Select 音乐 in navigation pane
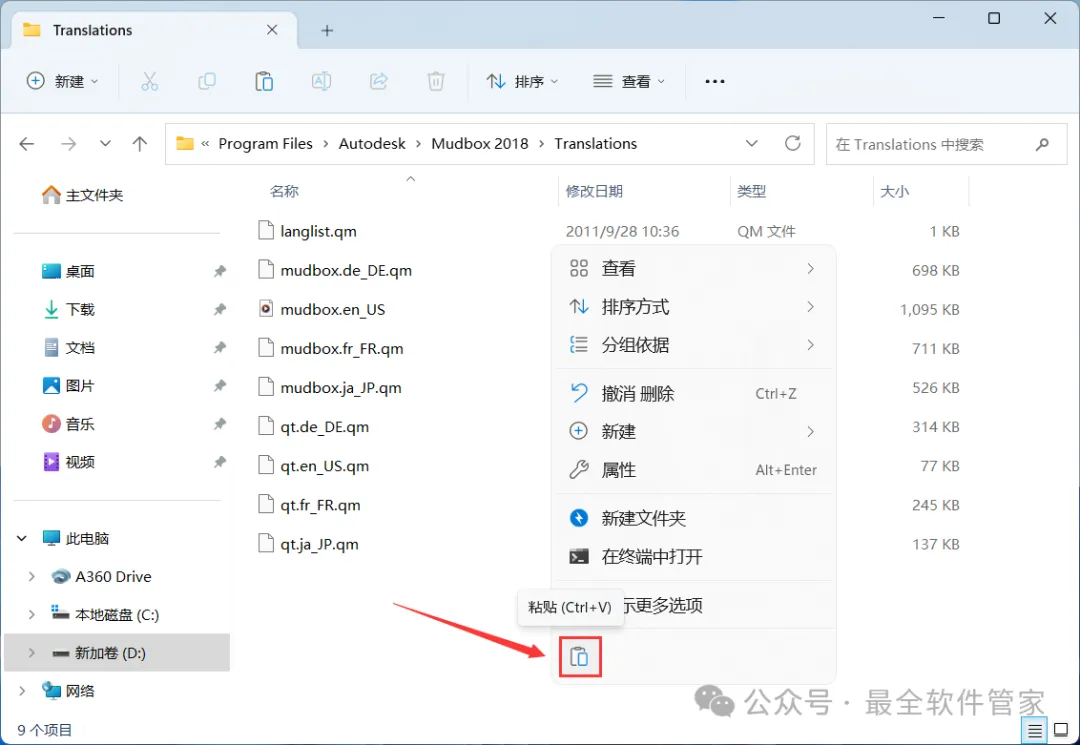 tap(69, 423)
